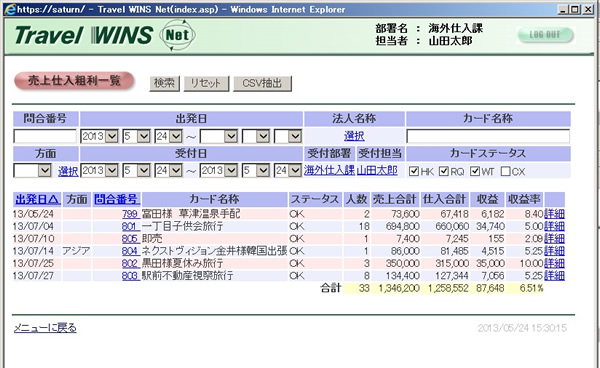The image size is (600, 368).
Task: Click the カード名称 text input field
Action: click(x=488, y=136)
